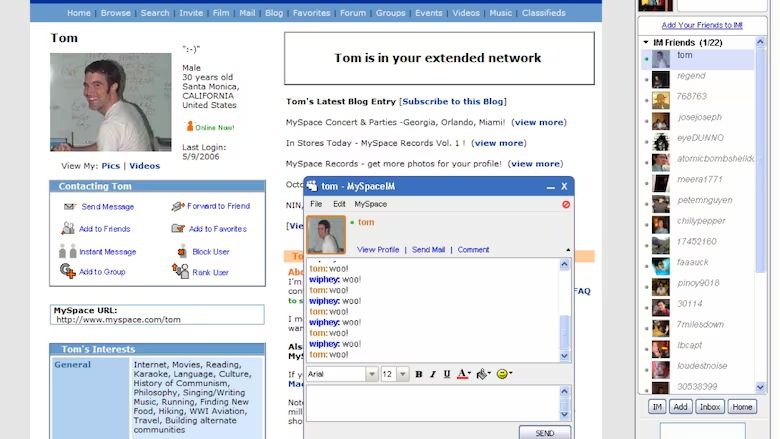Click the Add button in friends panel
This screenshot has height=439, width=780.
point(680,407)
